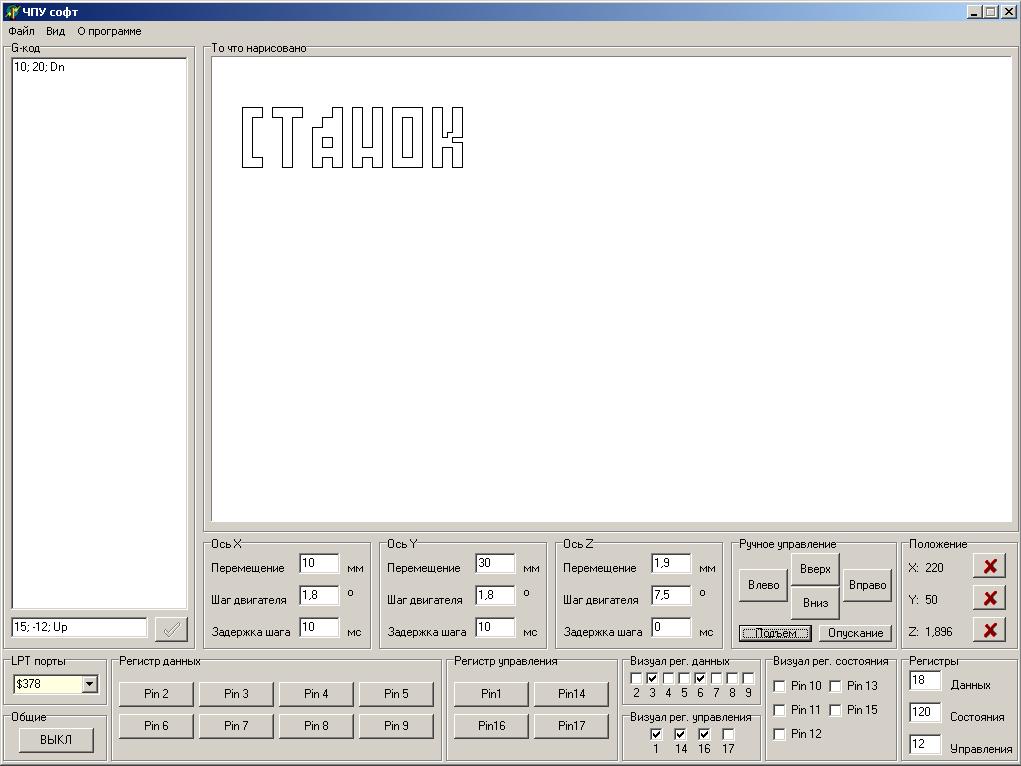Toggle the Pin 12 status checkbox
Viewport: 1021px width, 766px height.
click(x=780, y=734)
